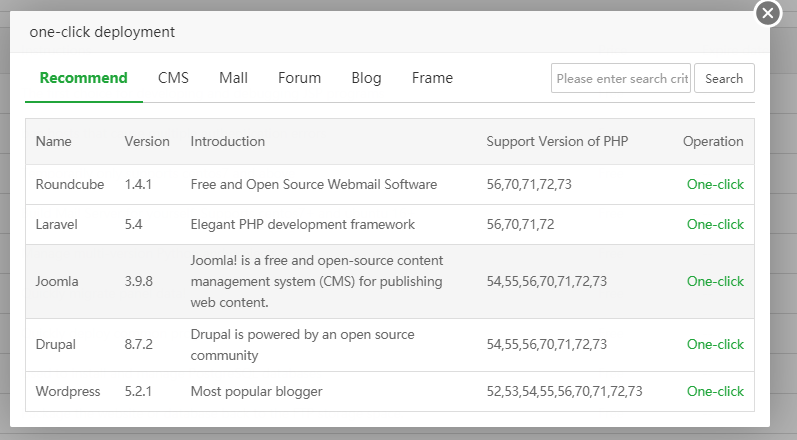One-click deploy Joomla
Viewport: 797px width, 440px height.
tap(715, 282)
